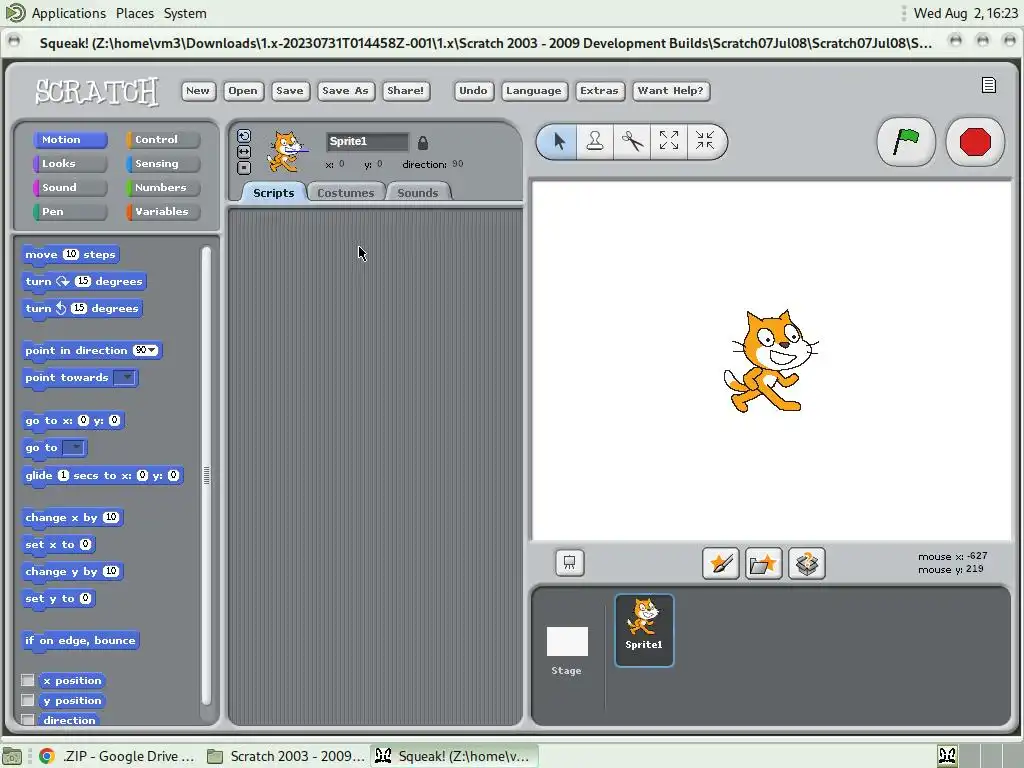
Task: Switch to Scratch 2003 - 2009 folder taskbar window
Action: point(285,756)
